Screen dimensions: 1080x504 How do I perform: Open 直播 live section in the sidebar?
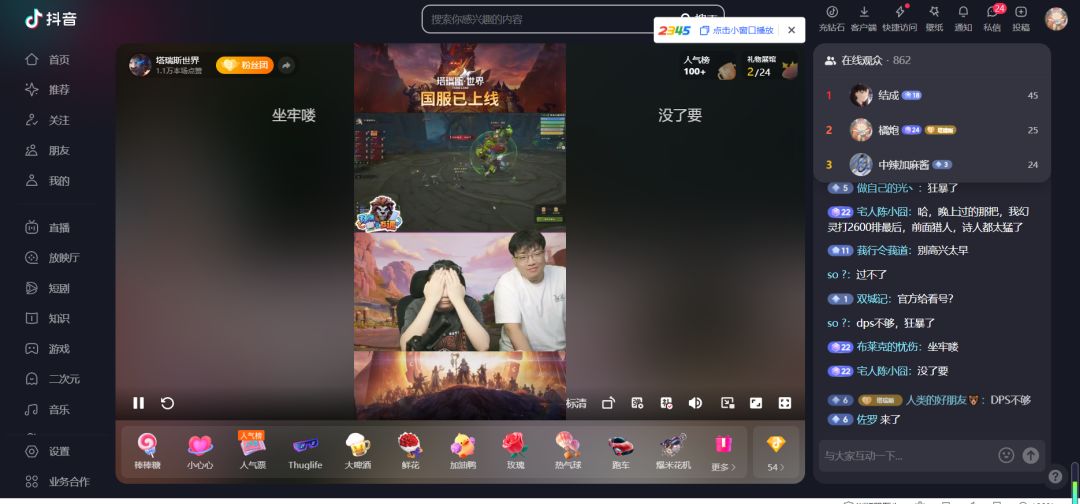point(48,227)
